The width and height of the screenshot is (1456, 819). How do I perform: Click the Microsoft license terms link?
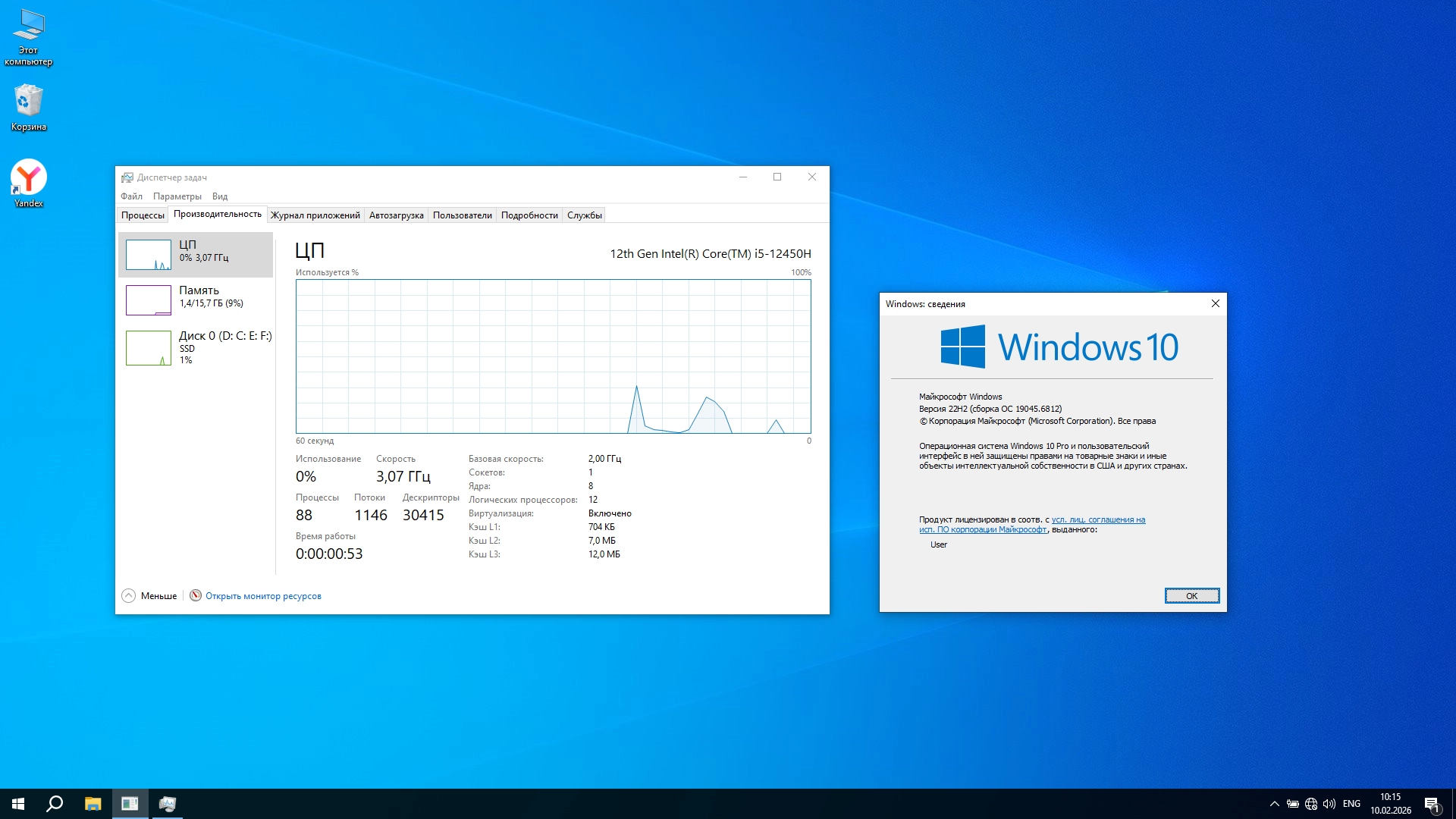pyautogui.click(x=1097, y=520)
